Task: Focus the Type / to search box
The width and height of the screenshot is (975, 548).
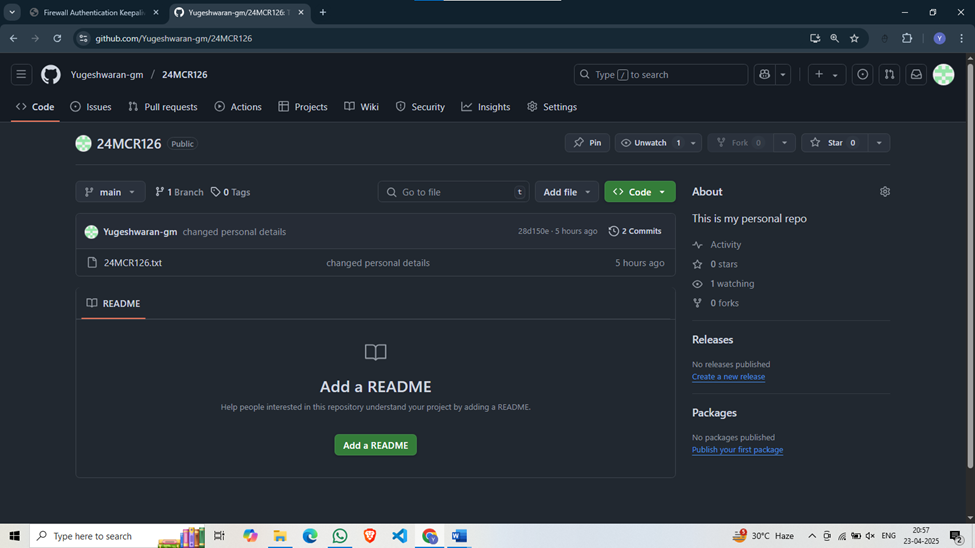Action: [x=660, y=75]
